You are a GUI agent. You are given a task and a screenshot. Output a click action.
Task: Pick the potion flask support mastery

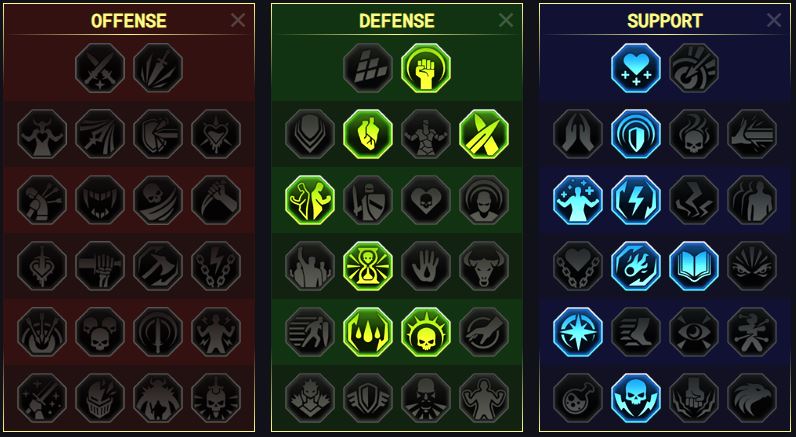(x=578, y=398)
